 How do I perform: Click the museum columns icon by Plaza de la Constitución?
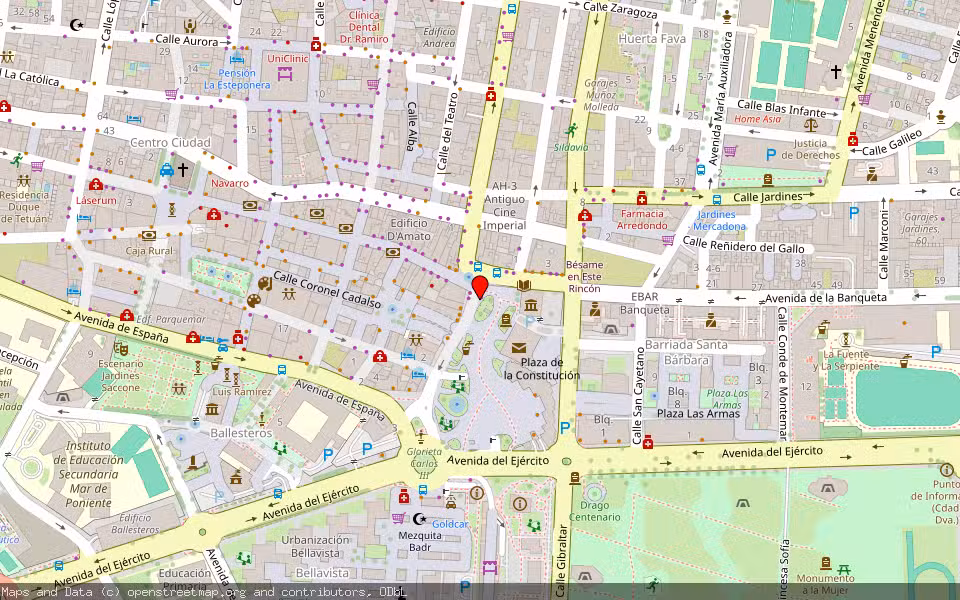(531, 305)
